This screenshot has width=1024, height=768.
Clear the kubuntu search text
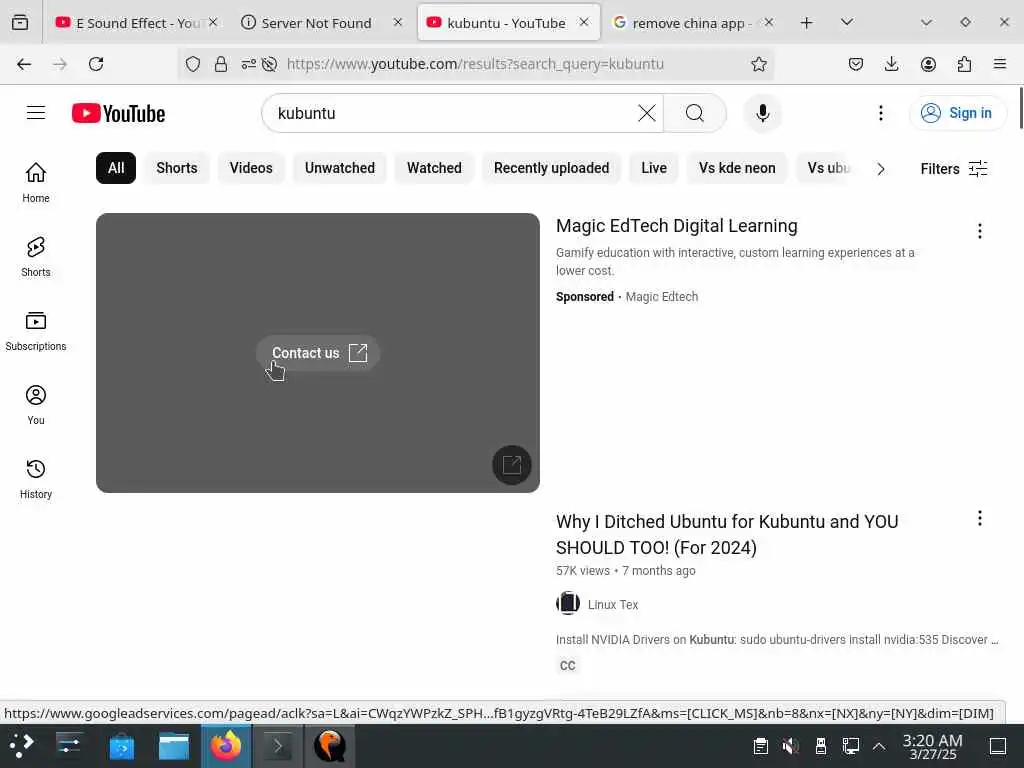point(647,113)
